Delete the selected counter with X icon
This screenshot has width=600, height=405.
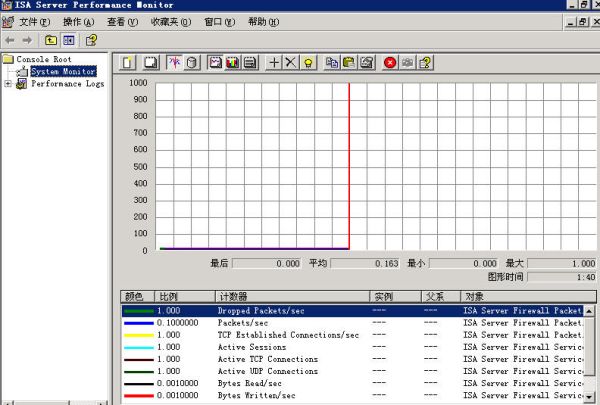click(x=291, y=62)
